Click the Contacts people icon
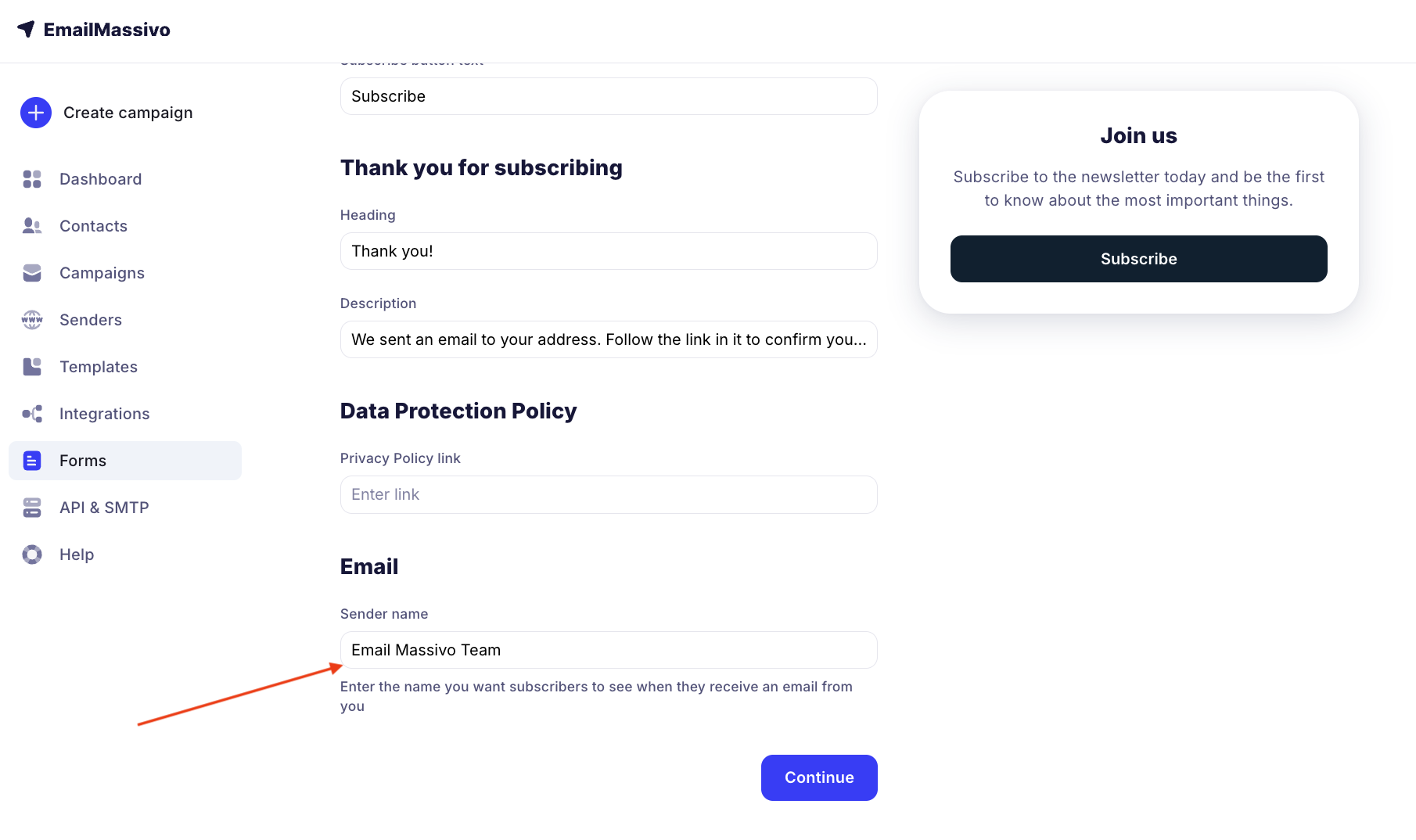 pyautogui.click(x=32, y=226)
